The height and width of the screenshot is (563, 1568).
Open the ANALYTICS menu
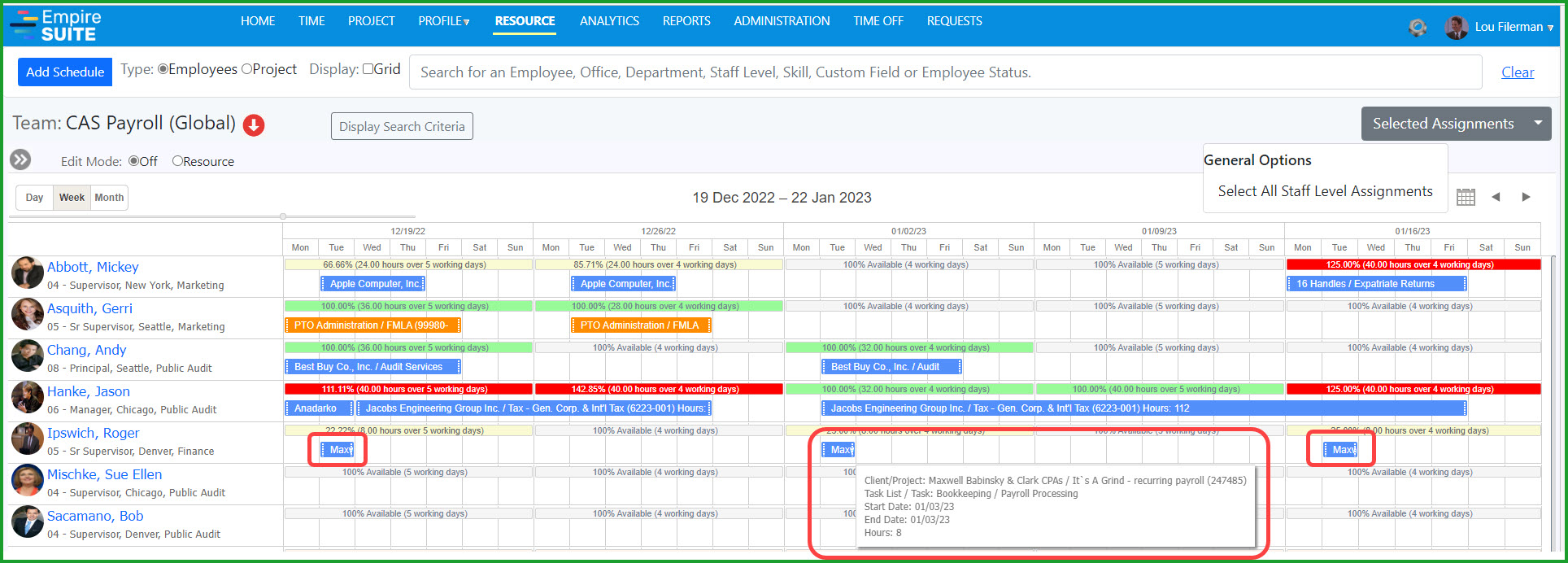[x=609, y=21]
